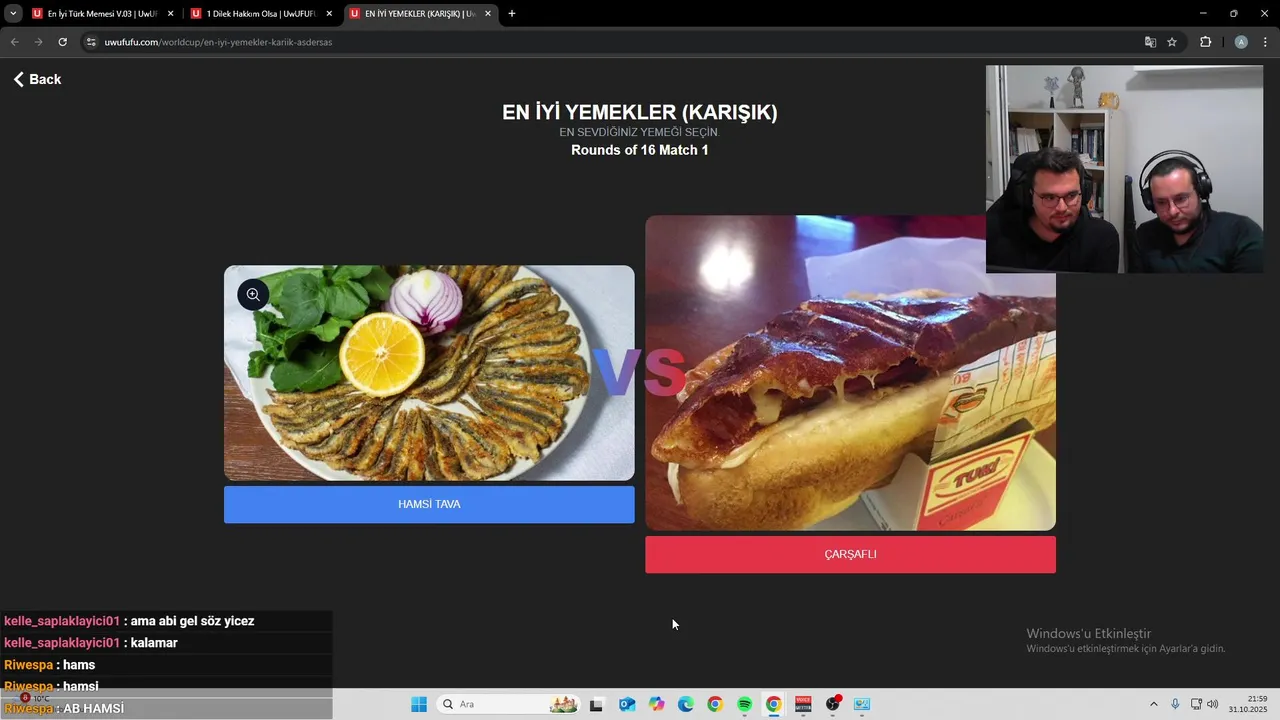This screenshot has width=1280, height=720.
Task: Open the last taskbar picture app
Action: 862,704
